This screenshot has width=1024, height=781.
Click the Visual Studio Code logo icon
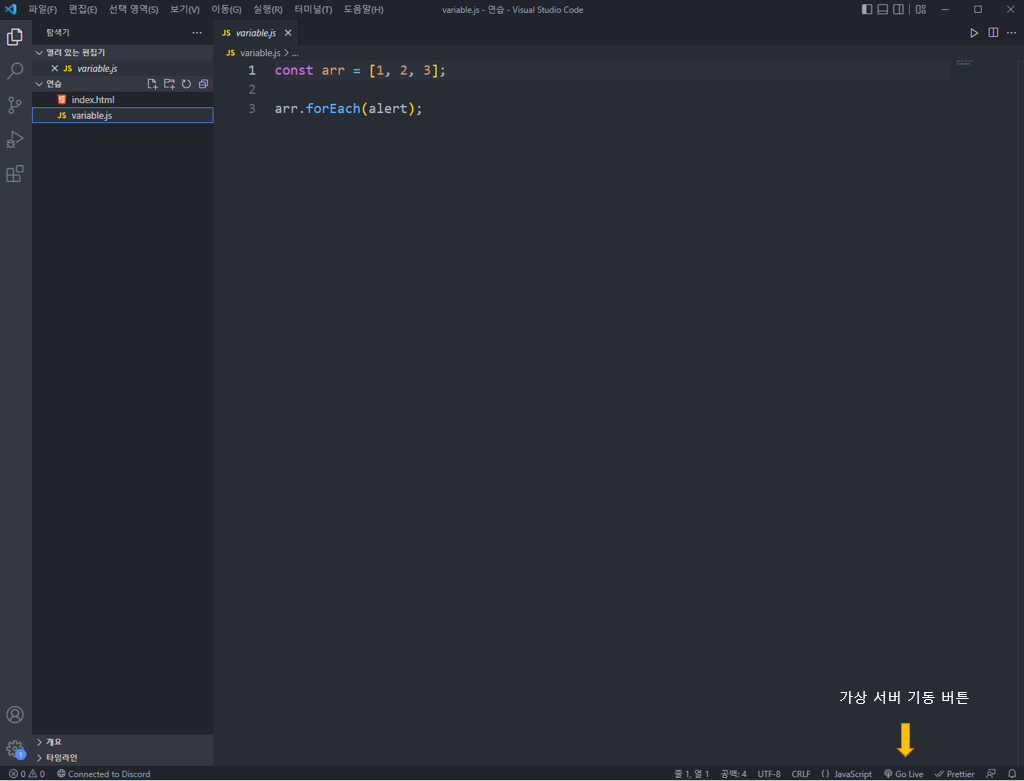pyautogui.click(x=11, y=9)
